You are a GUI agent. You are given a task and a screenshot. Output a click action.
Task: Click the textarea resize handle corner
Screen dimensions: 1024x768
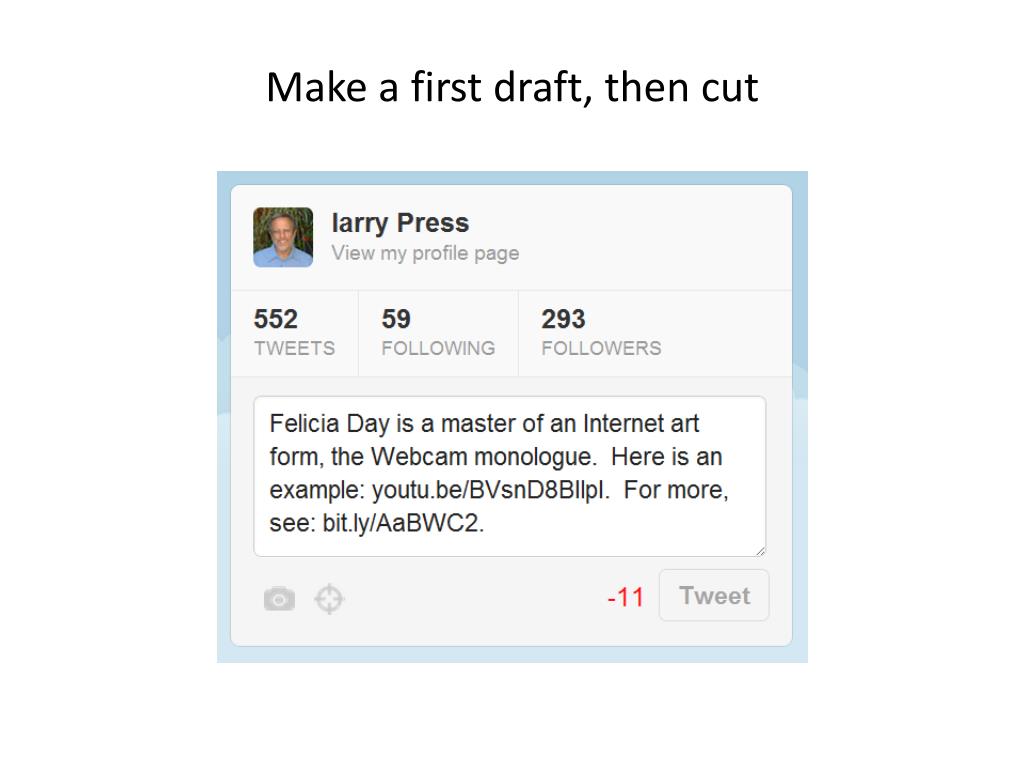(x=760, y=551)
